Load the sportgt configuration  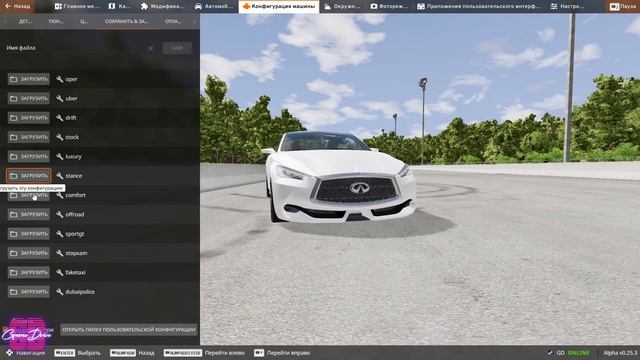pyautogui.click(x=29, y=234)
